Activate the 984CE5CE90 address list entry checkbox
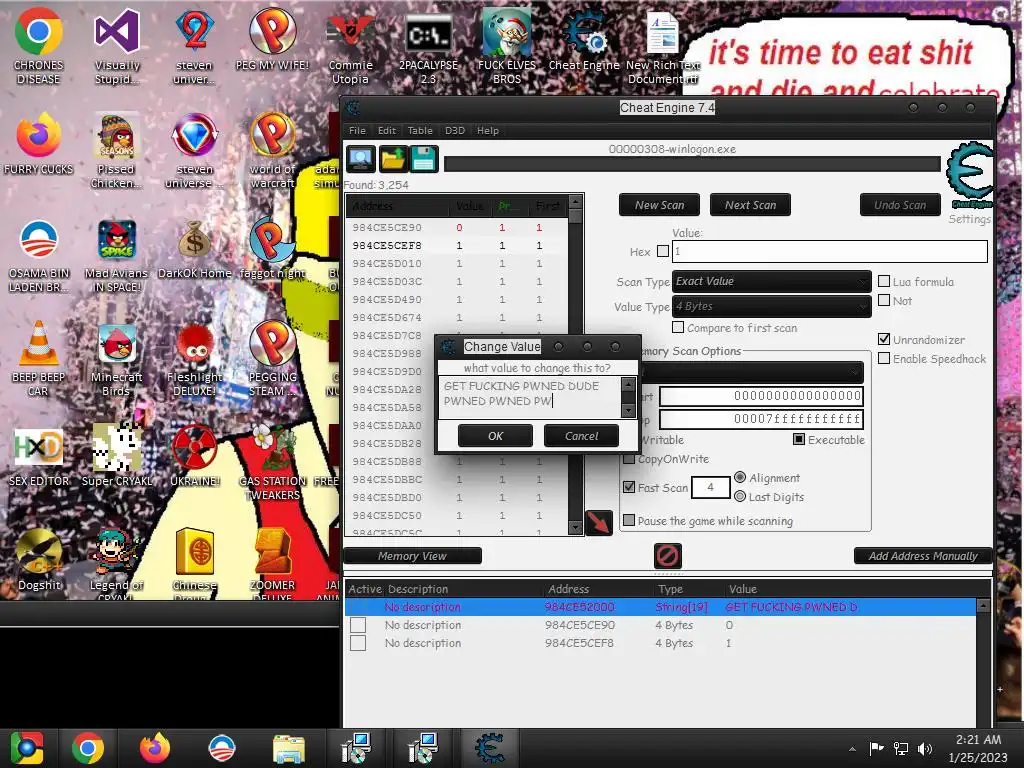The width and height of the screenshot is (1024, 768). click(x=358, y=625)
